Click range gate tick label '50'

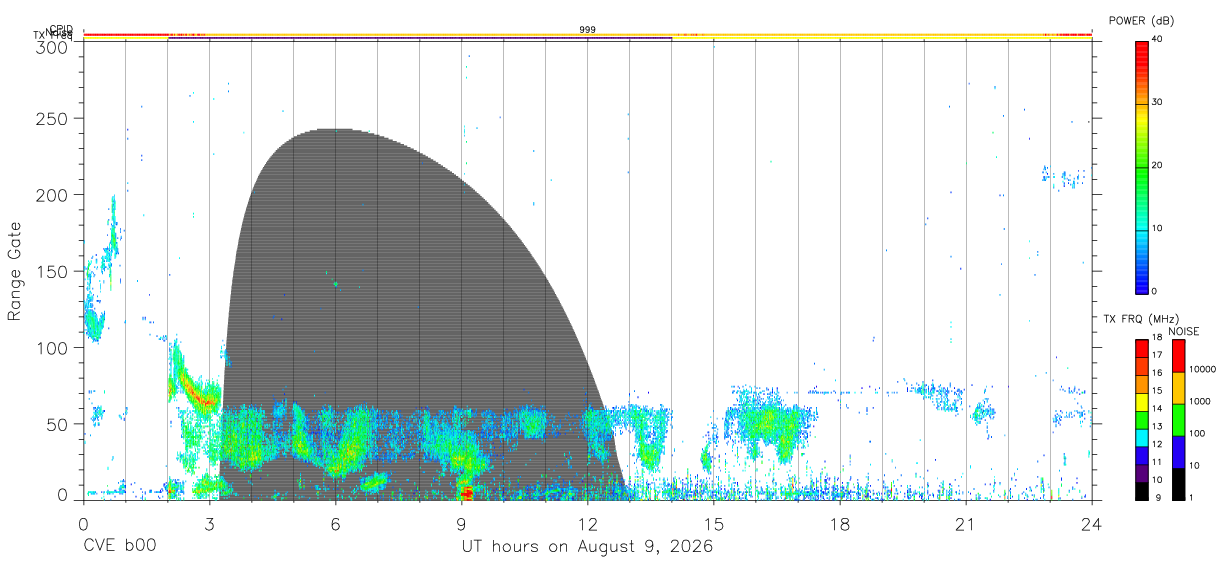(x=59, y=424)
